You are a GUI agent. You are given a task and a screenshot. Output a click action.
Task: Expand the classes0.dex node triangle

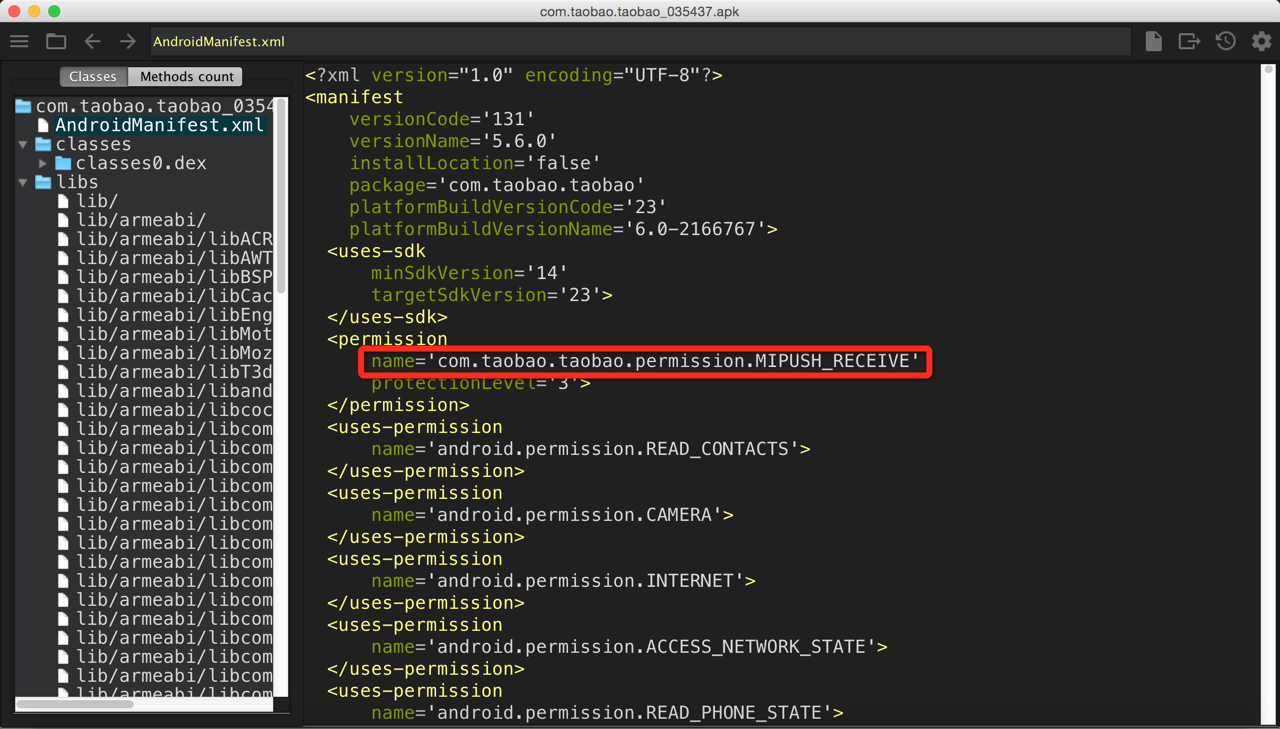pos(43,164)
